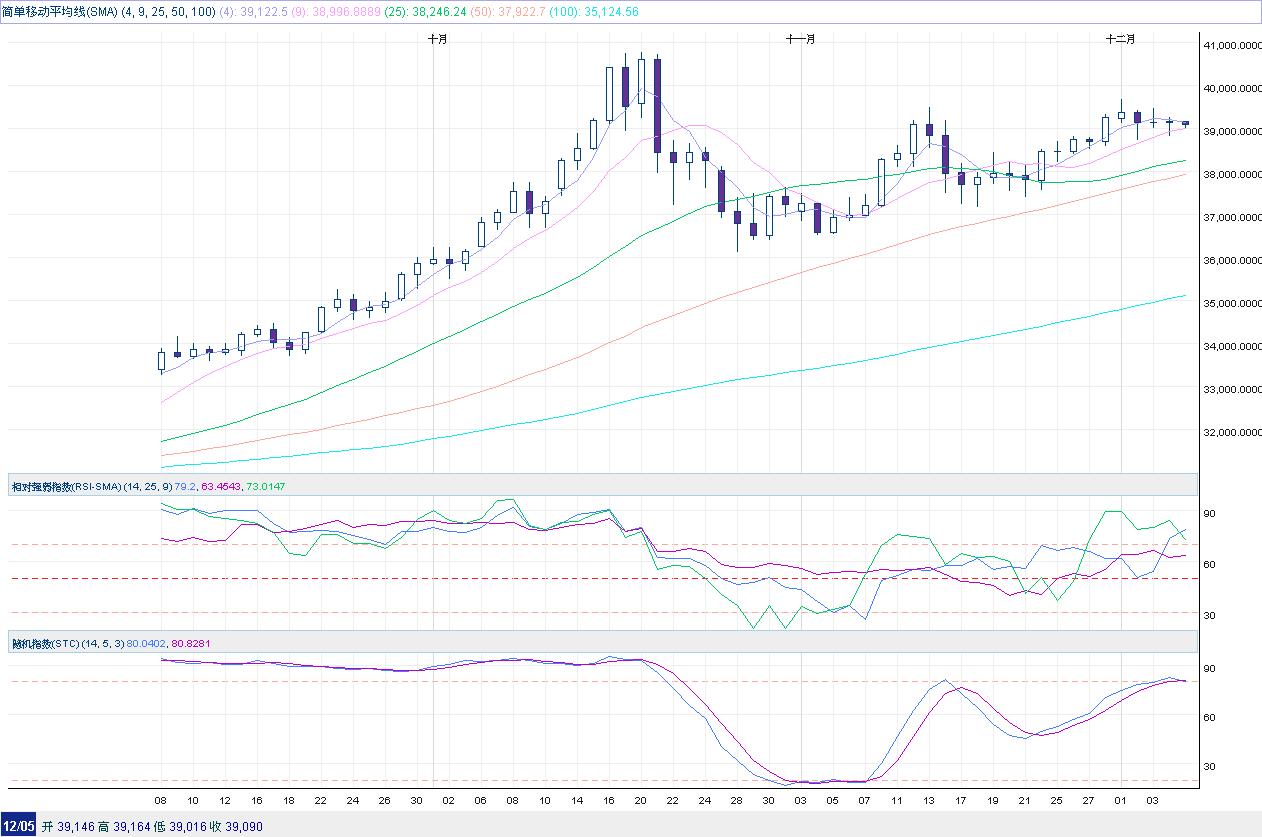Screen dimensions: 1262x837
Task: Click the 十一月 month marker
Action: pyautogui.click(x=800, y=39)
